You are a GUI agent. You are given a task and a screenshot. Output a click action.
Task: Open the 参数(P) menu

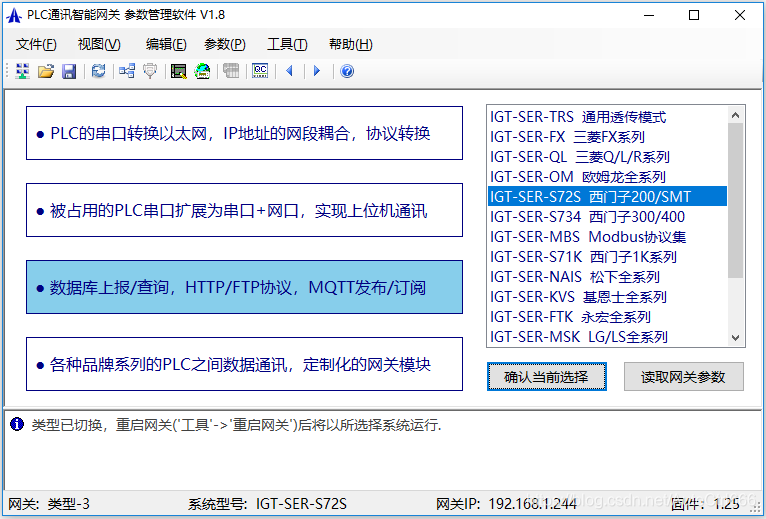(225, 44)
